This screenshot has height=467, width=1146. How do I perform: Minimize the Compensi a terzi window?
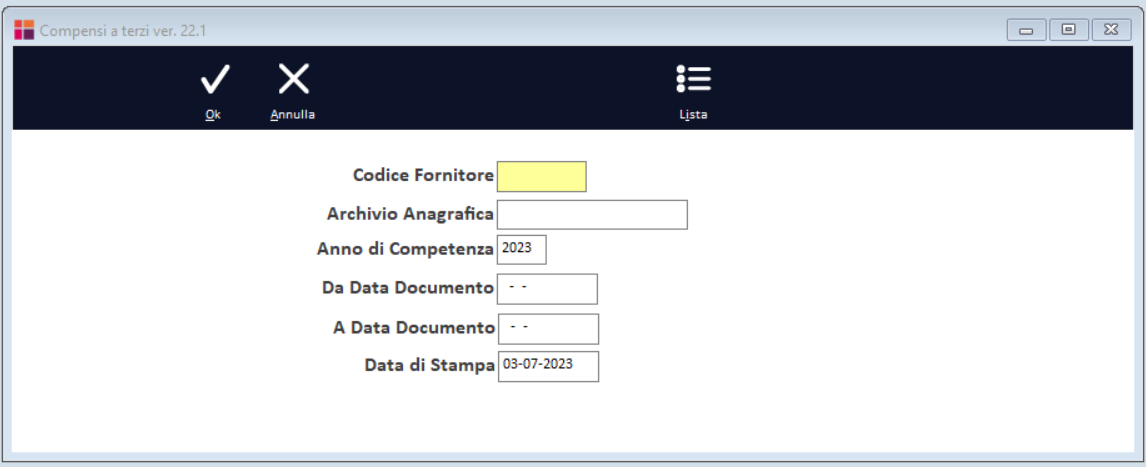(1026, 30)
